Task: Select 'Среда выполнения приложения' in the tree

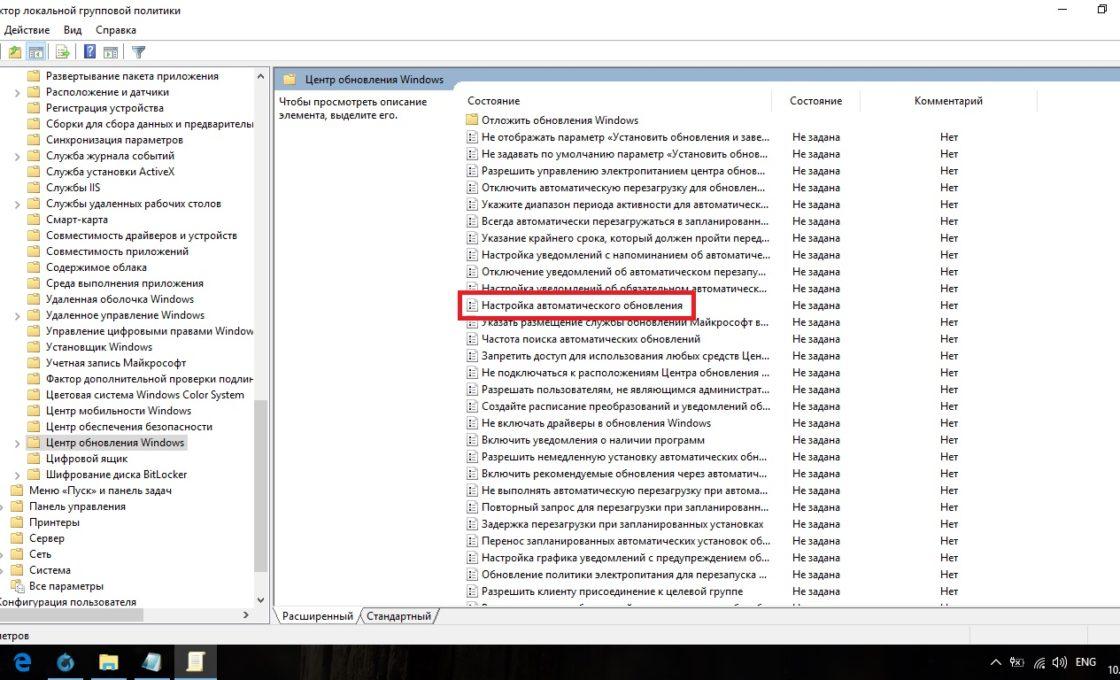Action: (124, 284)
